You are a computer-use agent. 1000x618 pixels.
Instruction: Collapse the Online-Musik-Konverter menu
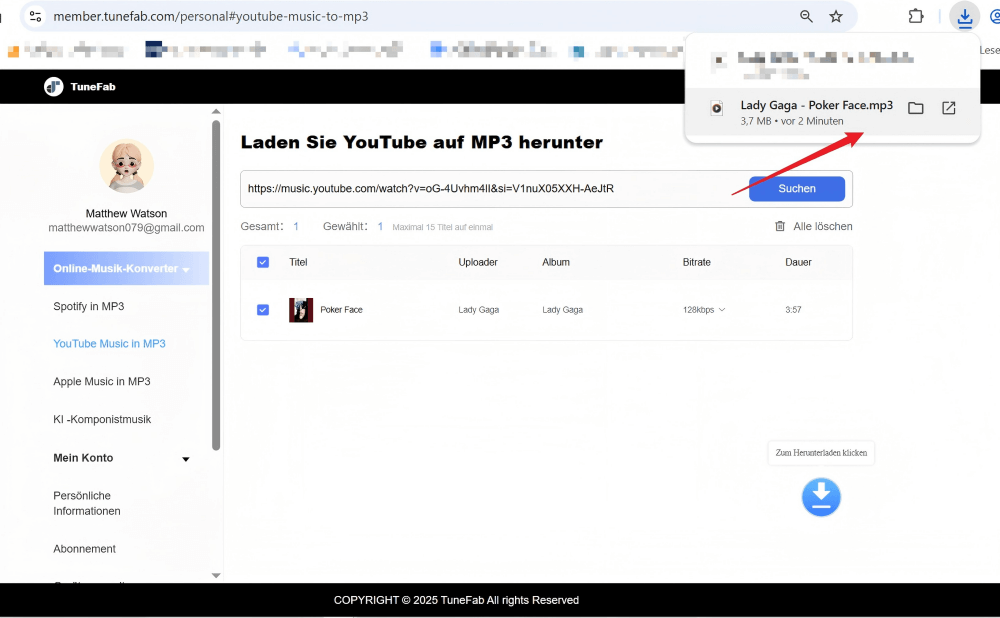[126, 269]
